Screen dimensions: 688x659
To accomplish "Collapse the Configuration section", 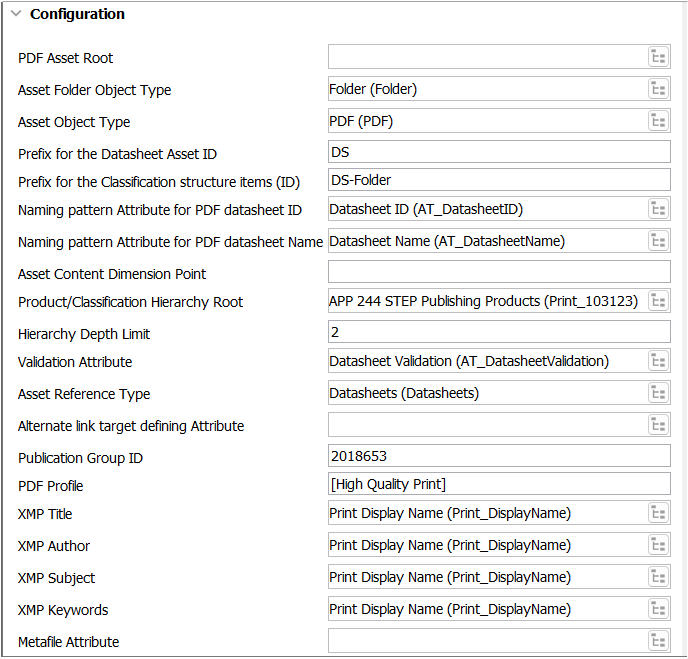I will 16,14.
